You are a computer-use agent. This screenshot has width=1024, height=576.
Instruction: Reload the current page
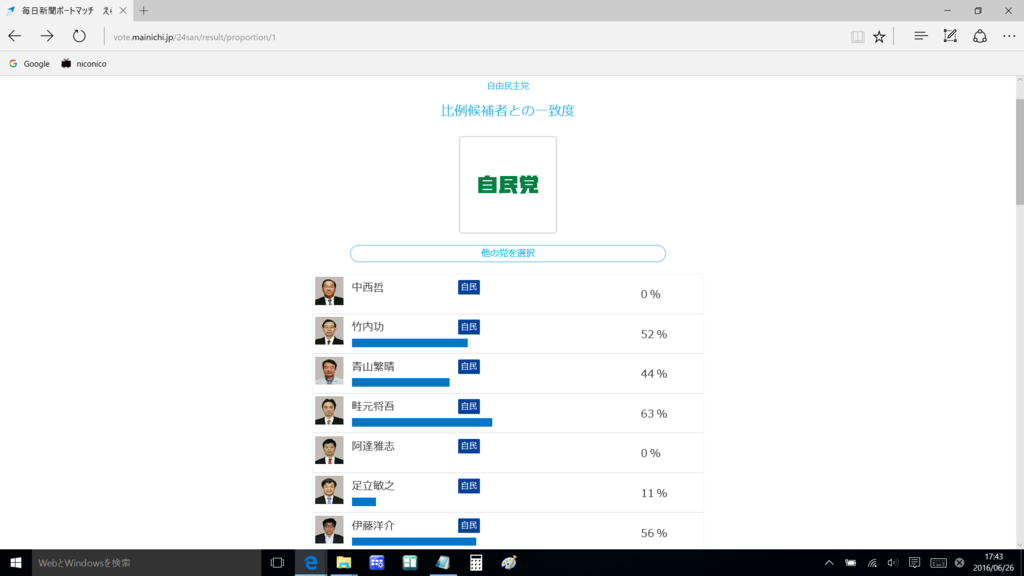click(x=79, y=37)
